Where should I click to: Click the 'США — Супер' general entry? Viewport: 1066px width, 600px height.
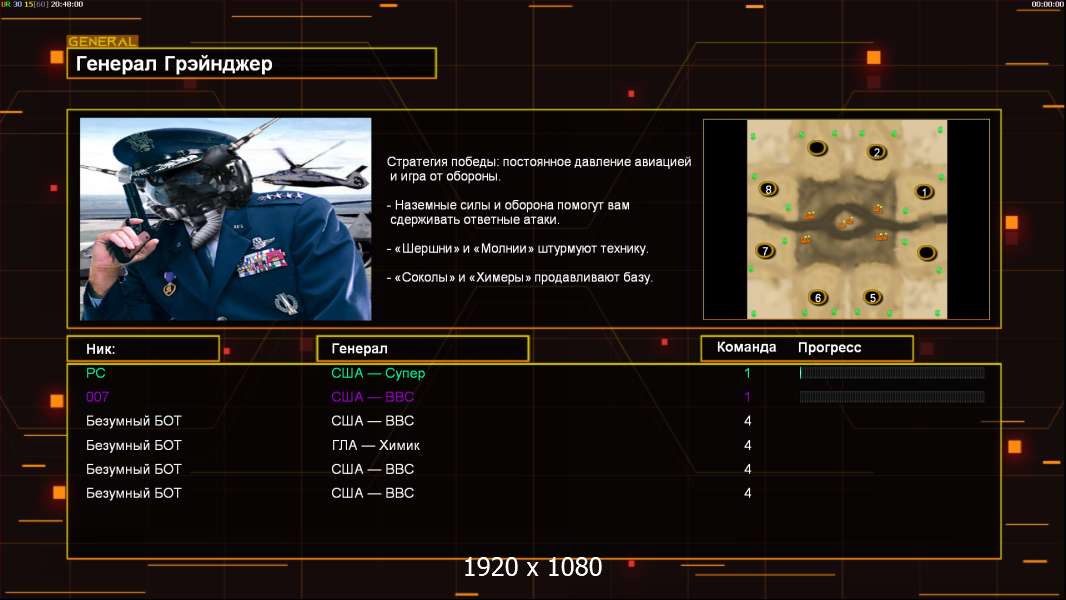point(378,373)
